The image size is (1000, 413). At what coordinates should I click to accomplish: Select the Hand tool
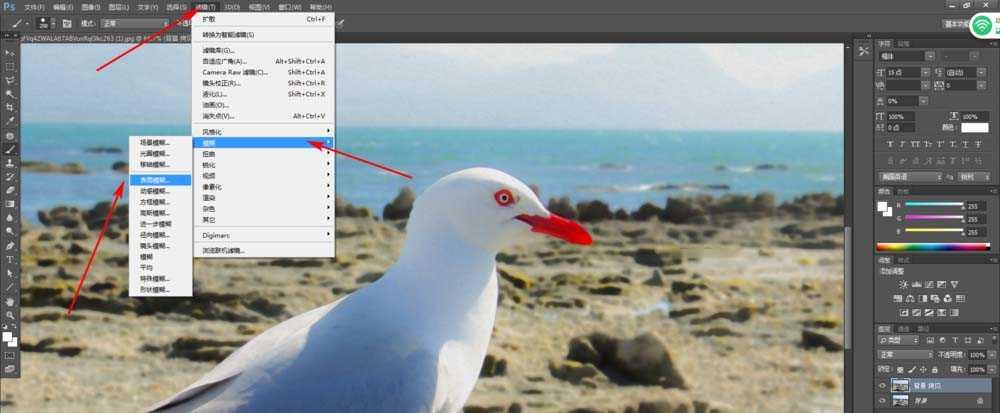click(x=10, y=301)
